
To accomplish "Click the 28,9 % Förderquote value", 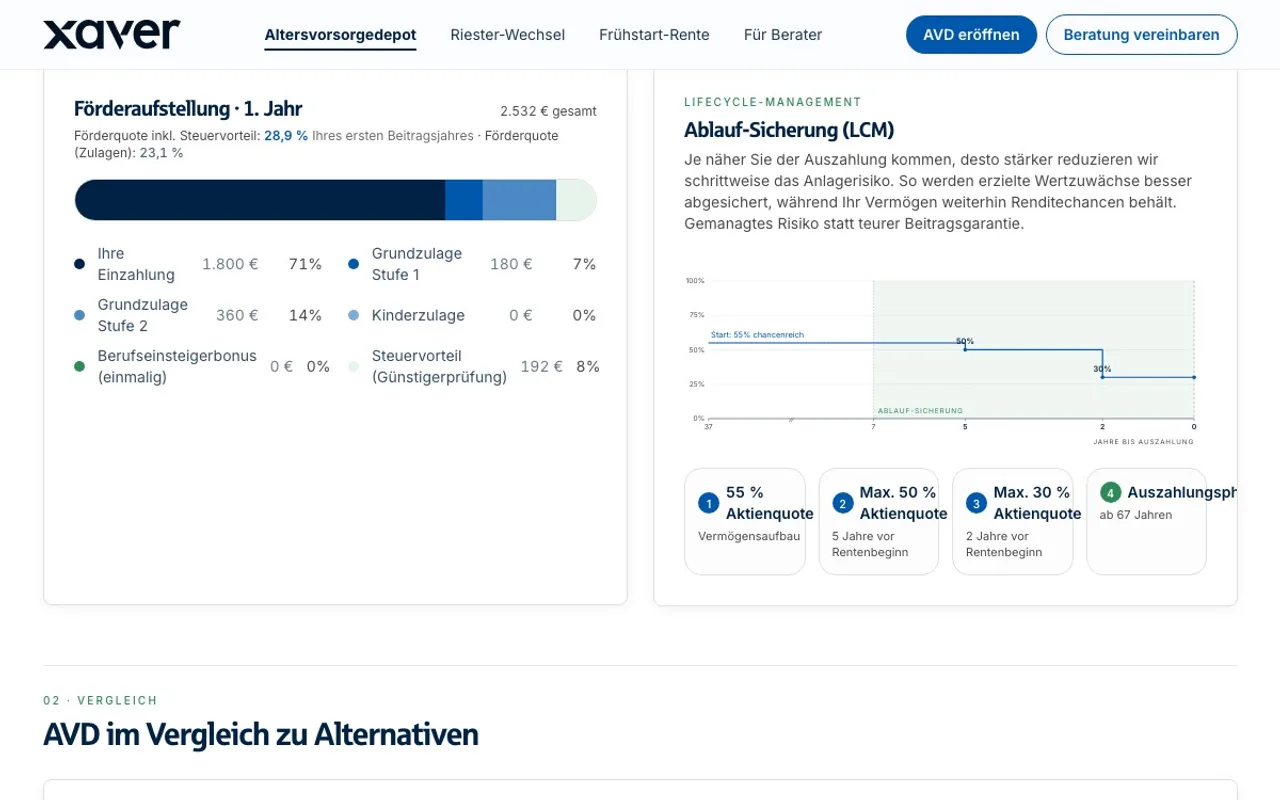I will pyautogui.click(x=286, y=135).
